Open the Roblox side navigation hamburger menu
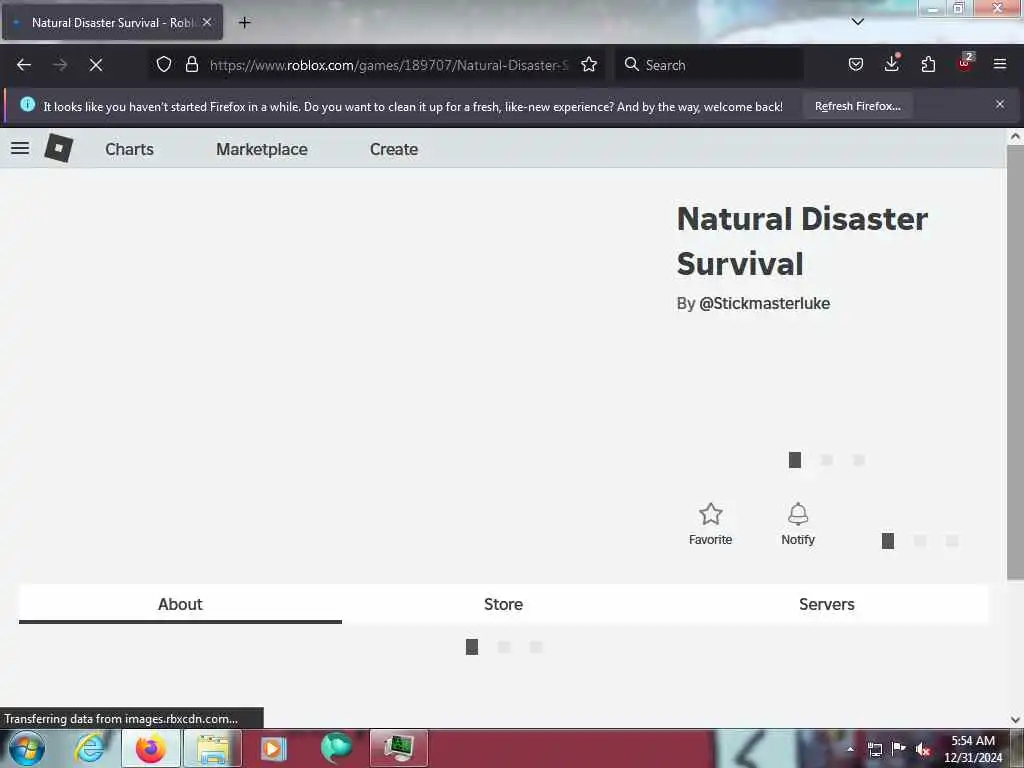This screenshot has width=1024, height=768. 20,148
